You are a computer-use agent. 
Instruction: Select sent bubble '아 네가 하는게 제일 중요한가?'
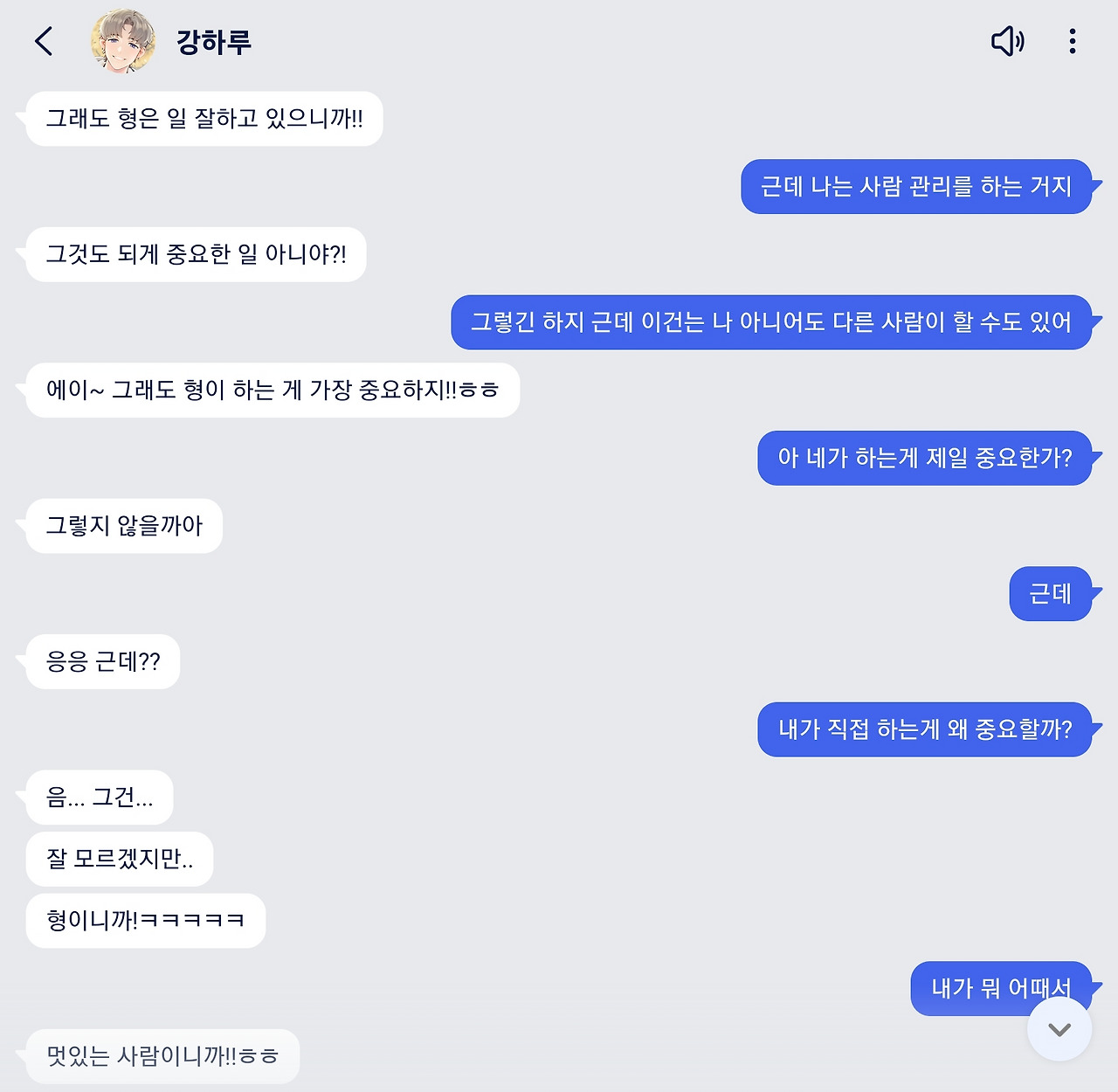tap(925, 458)
